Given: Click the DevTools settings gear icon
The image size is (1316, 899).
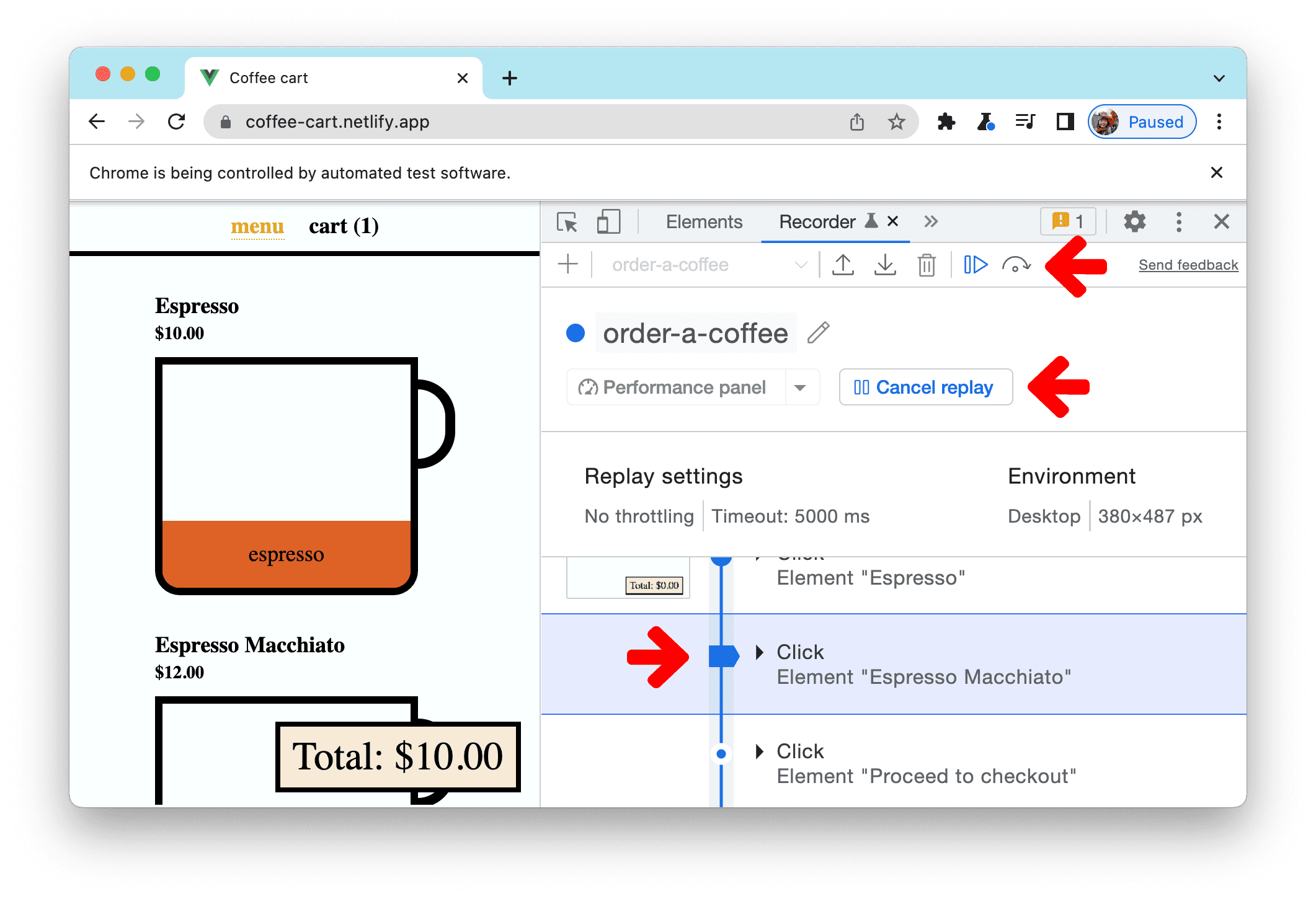Looking at the screenshot, I should [x=1135, y=222].
